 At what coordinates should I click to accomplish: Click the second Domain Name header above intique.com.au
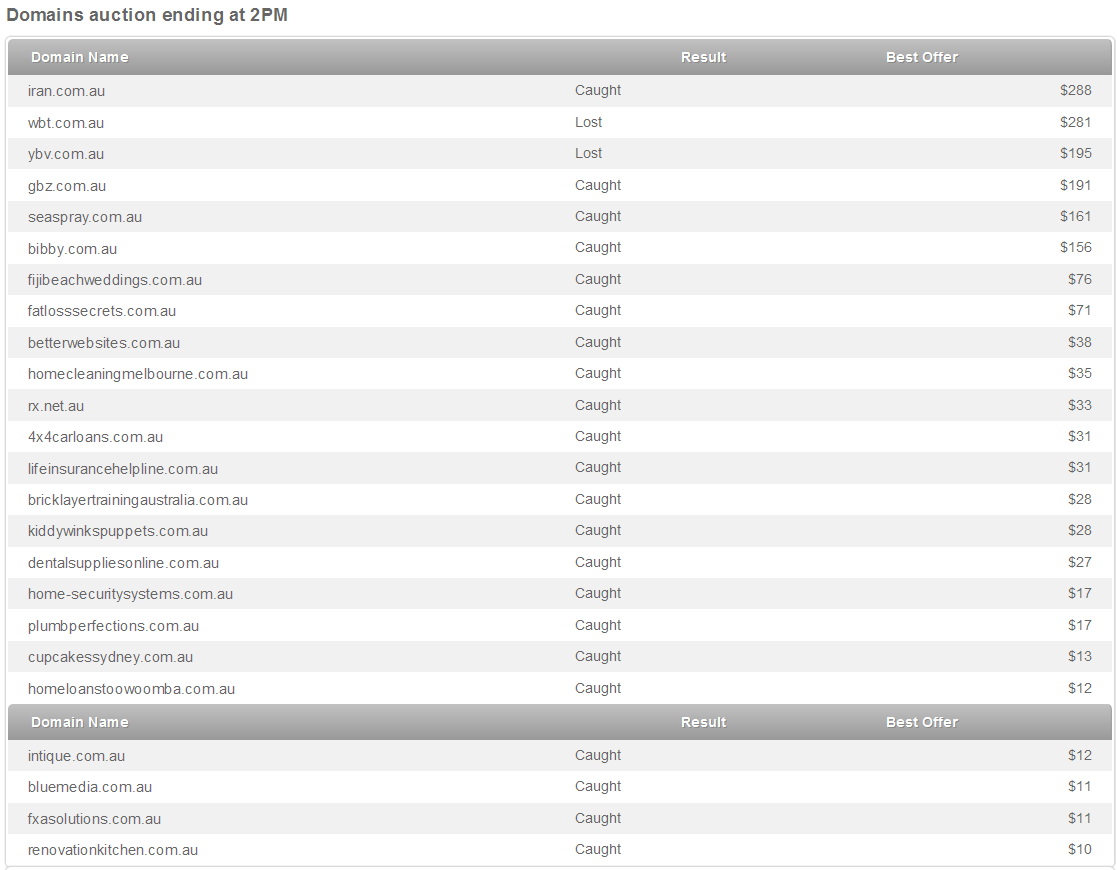click(x=80, y=722)
